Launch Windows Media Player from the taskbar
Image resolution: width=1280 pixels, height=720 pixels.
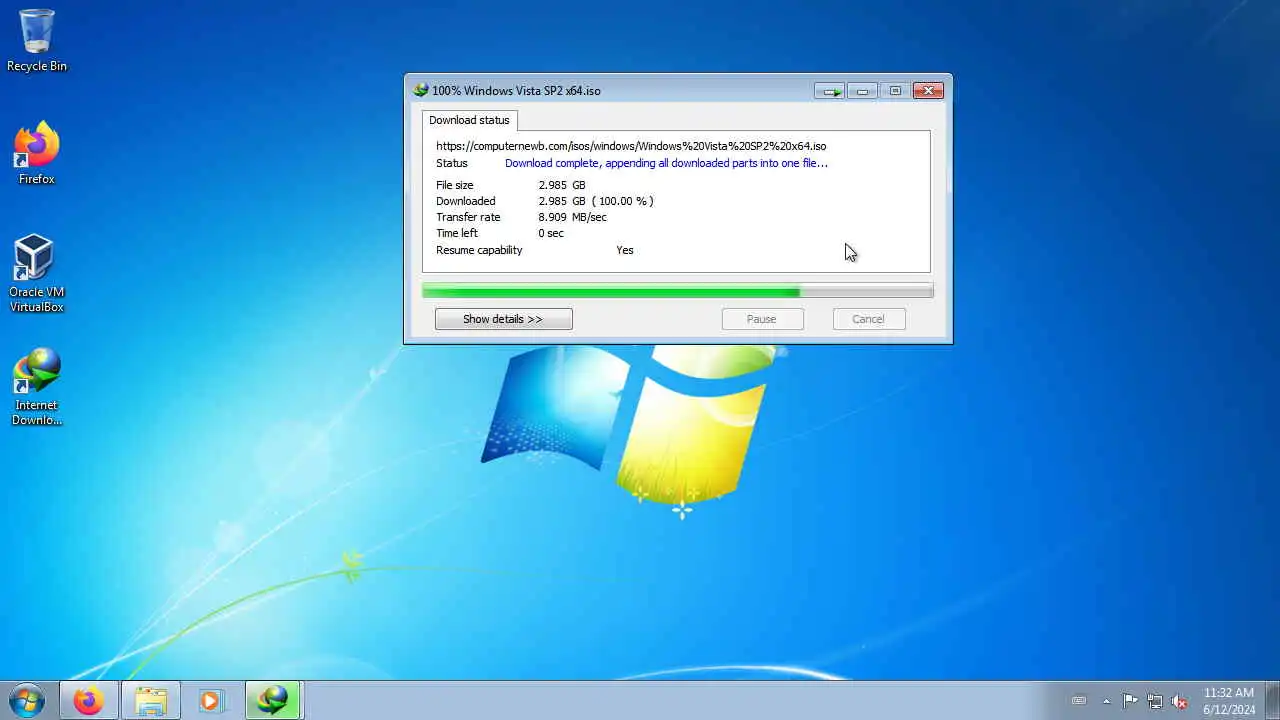pyautogui.click(x=211, y=700)
